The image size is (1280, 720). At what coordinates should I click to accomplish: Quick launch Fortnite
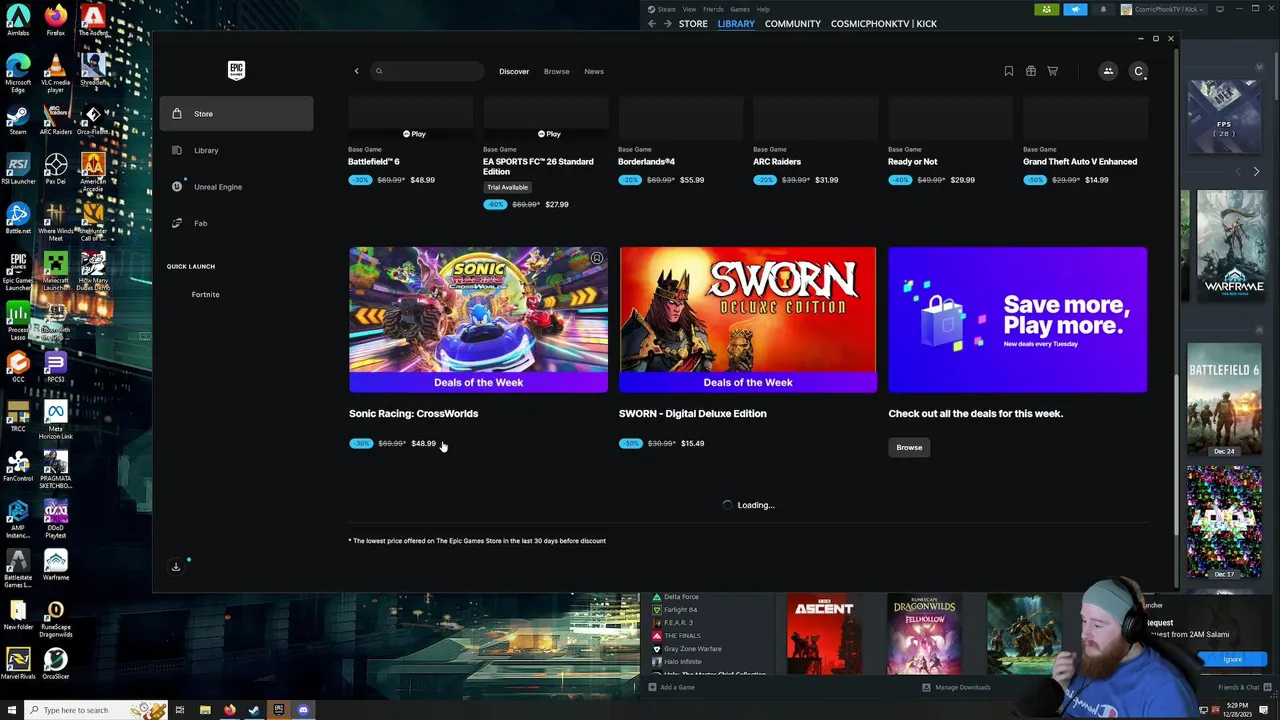coord(205,295)
